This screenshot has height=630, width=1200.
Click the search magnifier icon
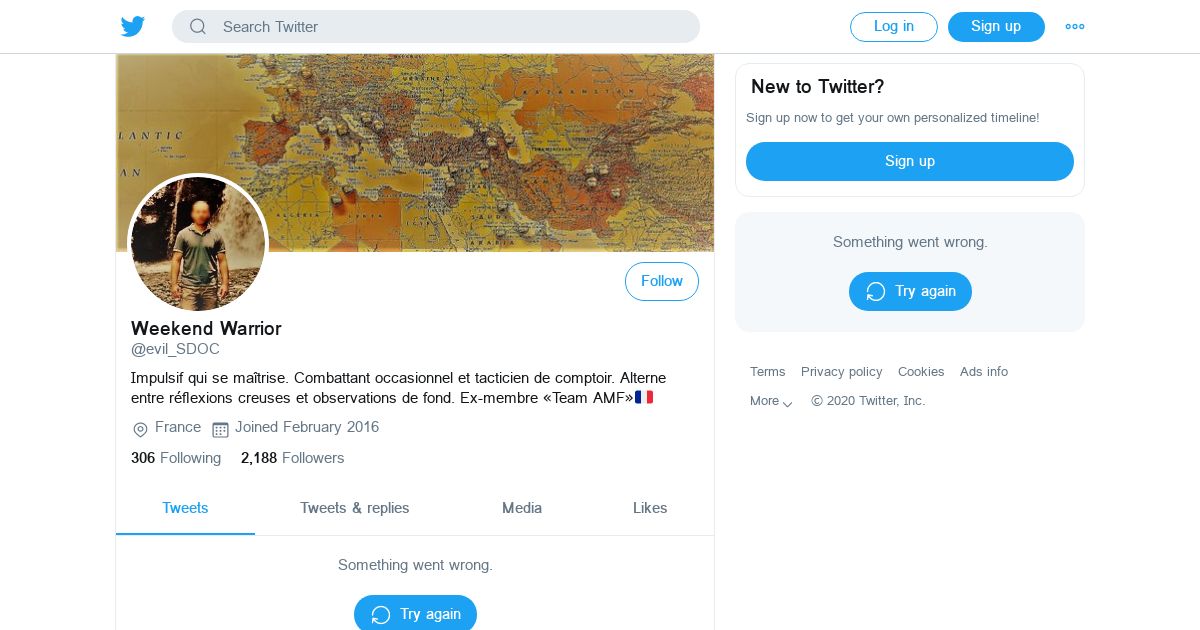tap(198, 27)
